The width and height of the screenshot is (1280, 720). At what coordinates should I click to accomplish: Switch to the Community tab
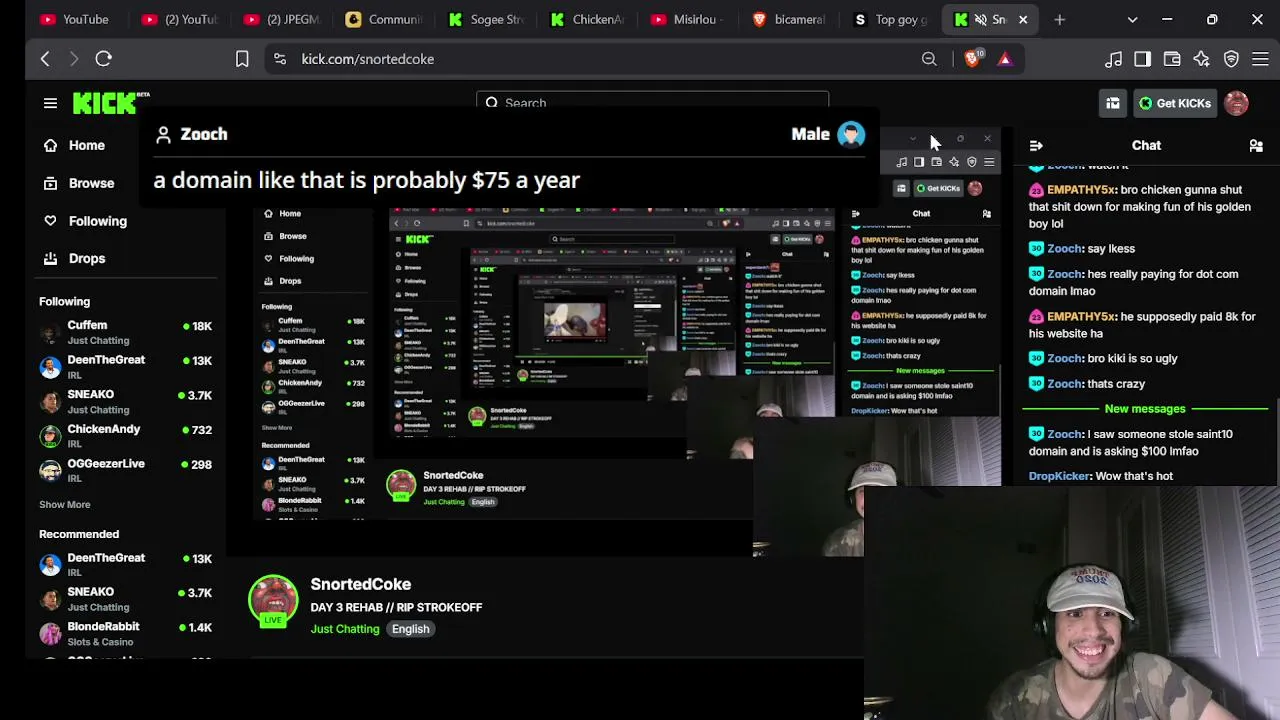[382, 19]
